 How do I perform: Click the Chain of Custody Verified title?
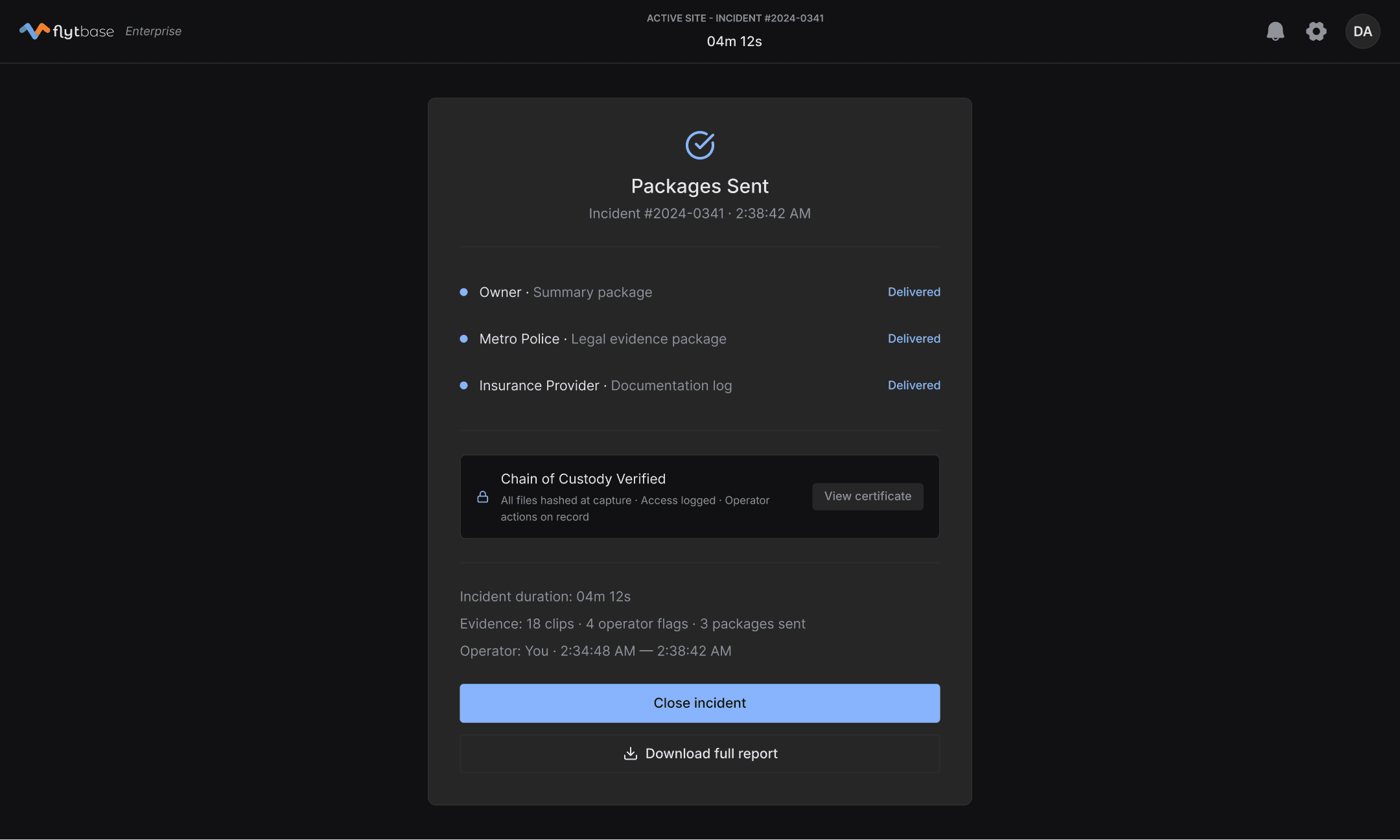click(583, 479)
